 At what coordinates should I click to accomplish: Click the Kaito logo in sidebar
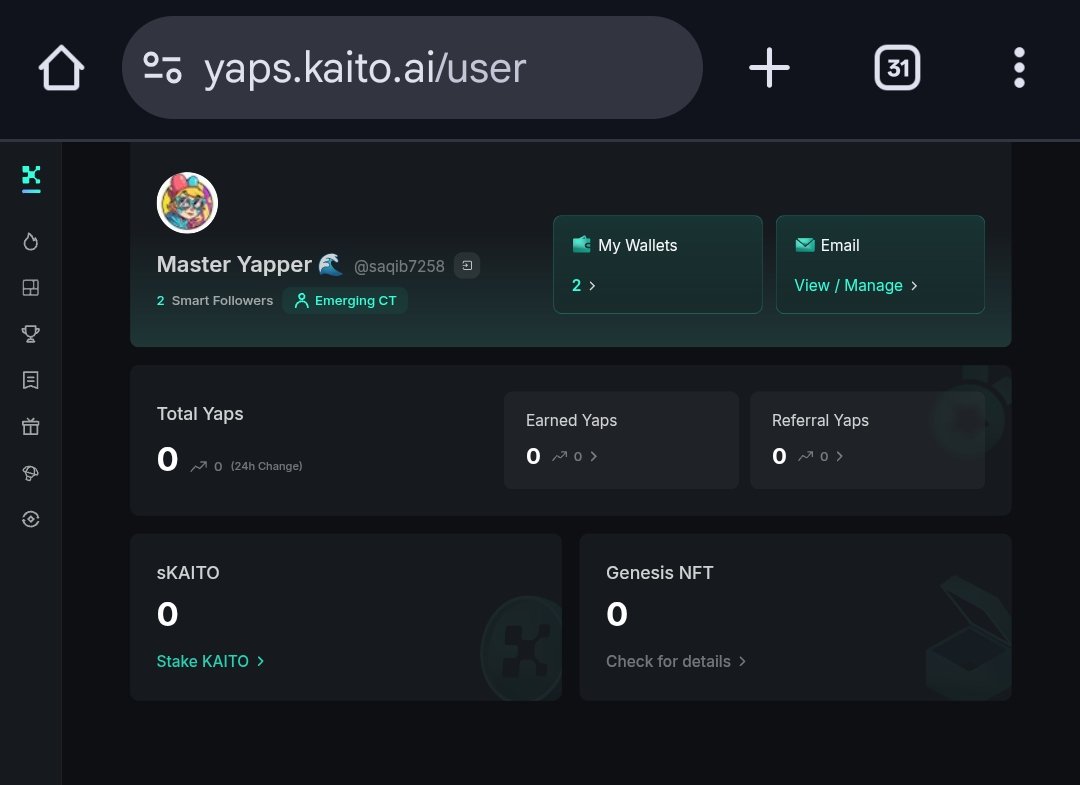pos(31,179)
